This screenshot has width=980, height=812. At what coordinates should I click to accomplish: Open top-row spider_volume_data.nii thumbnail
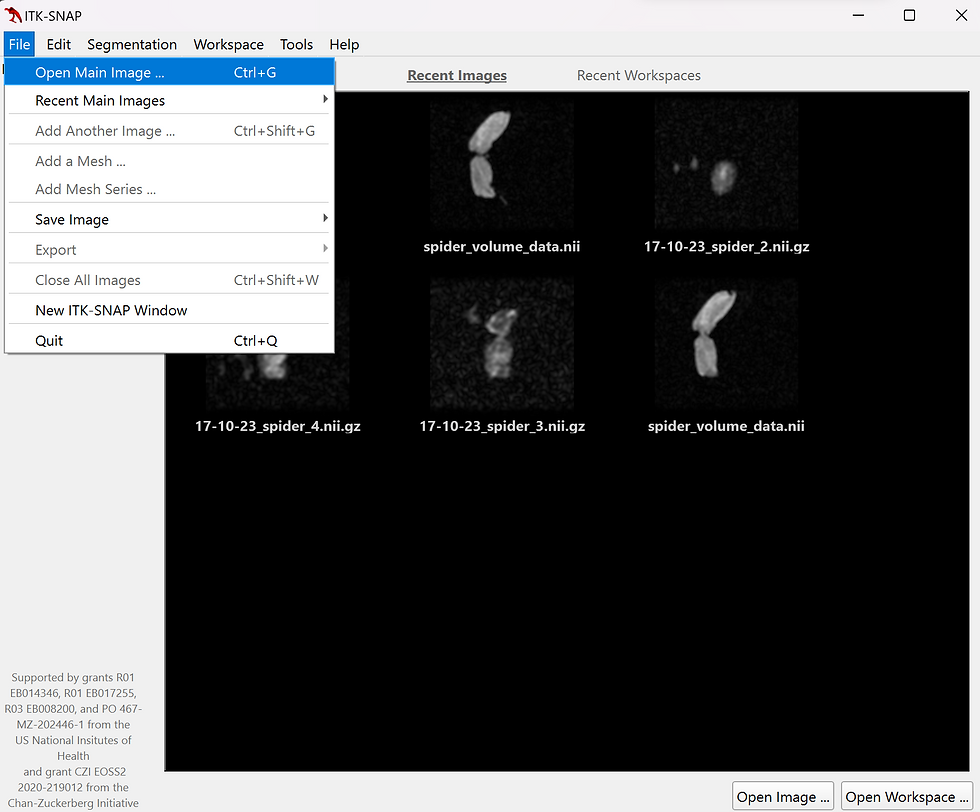click(x=502, y=165)
